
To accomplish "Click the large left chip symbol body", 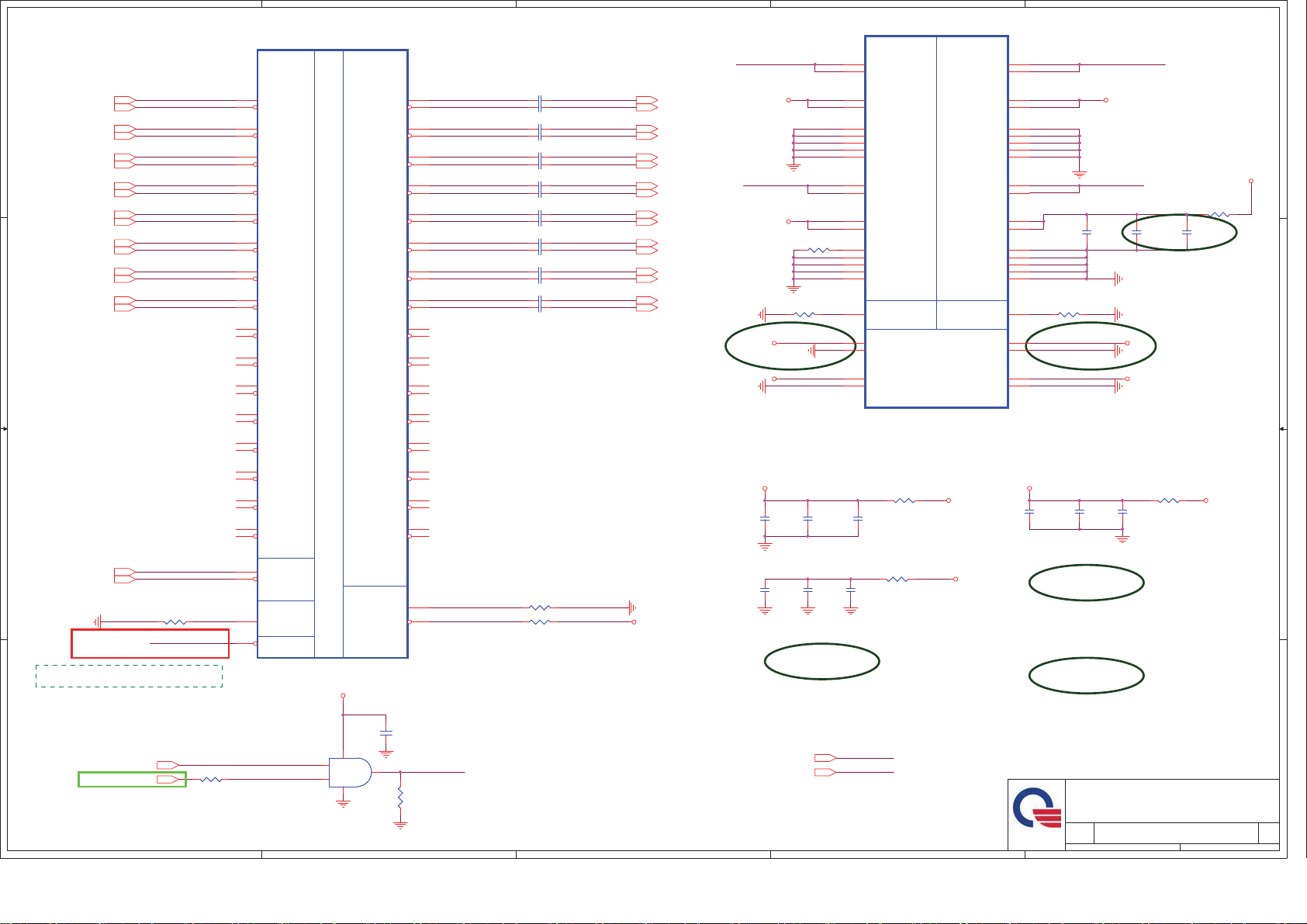I will pos(332,354).
